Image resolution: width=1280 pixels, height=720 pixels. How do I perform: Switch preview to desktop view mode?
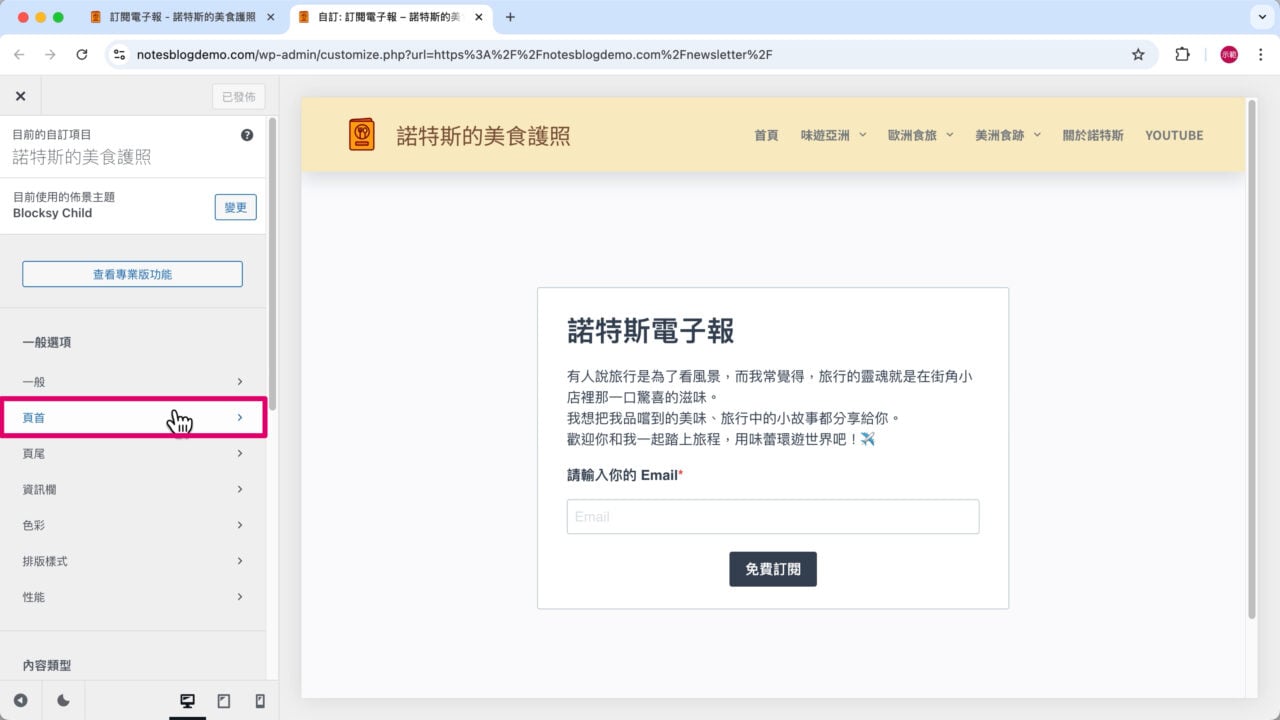(188, 701)
